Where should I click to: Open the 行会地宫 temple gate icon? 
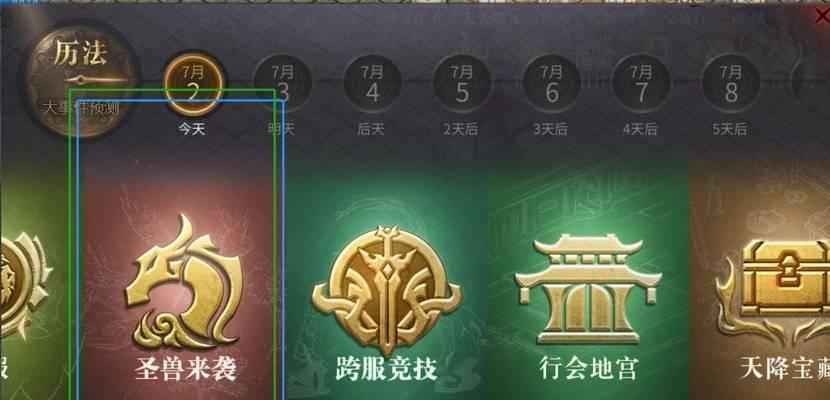(588, 289)
